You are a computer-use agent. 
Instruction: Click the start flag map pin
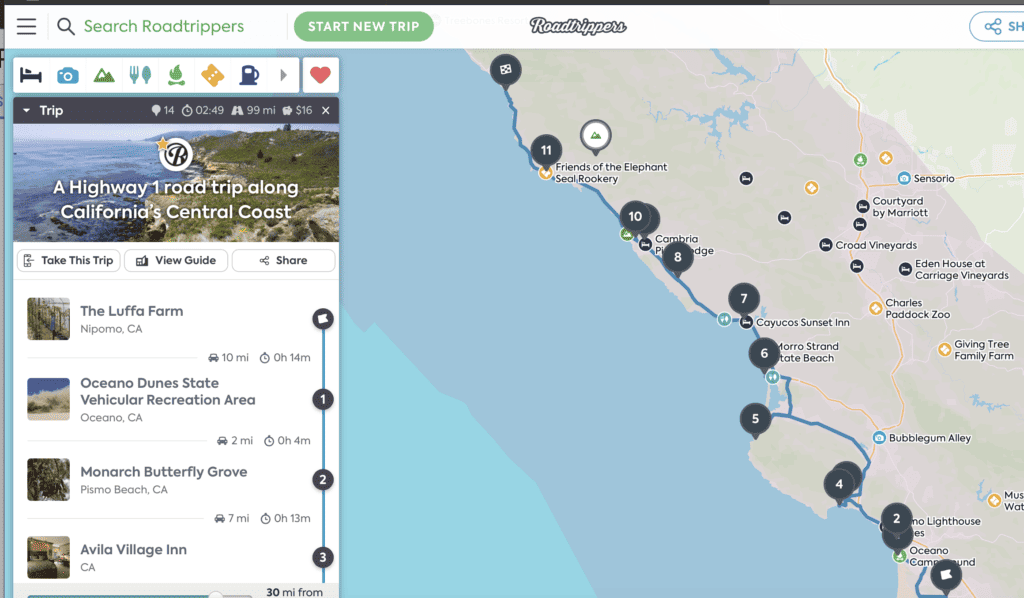(x=946, y=576)
